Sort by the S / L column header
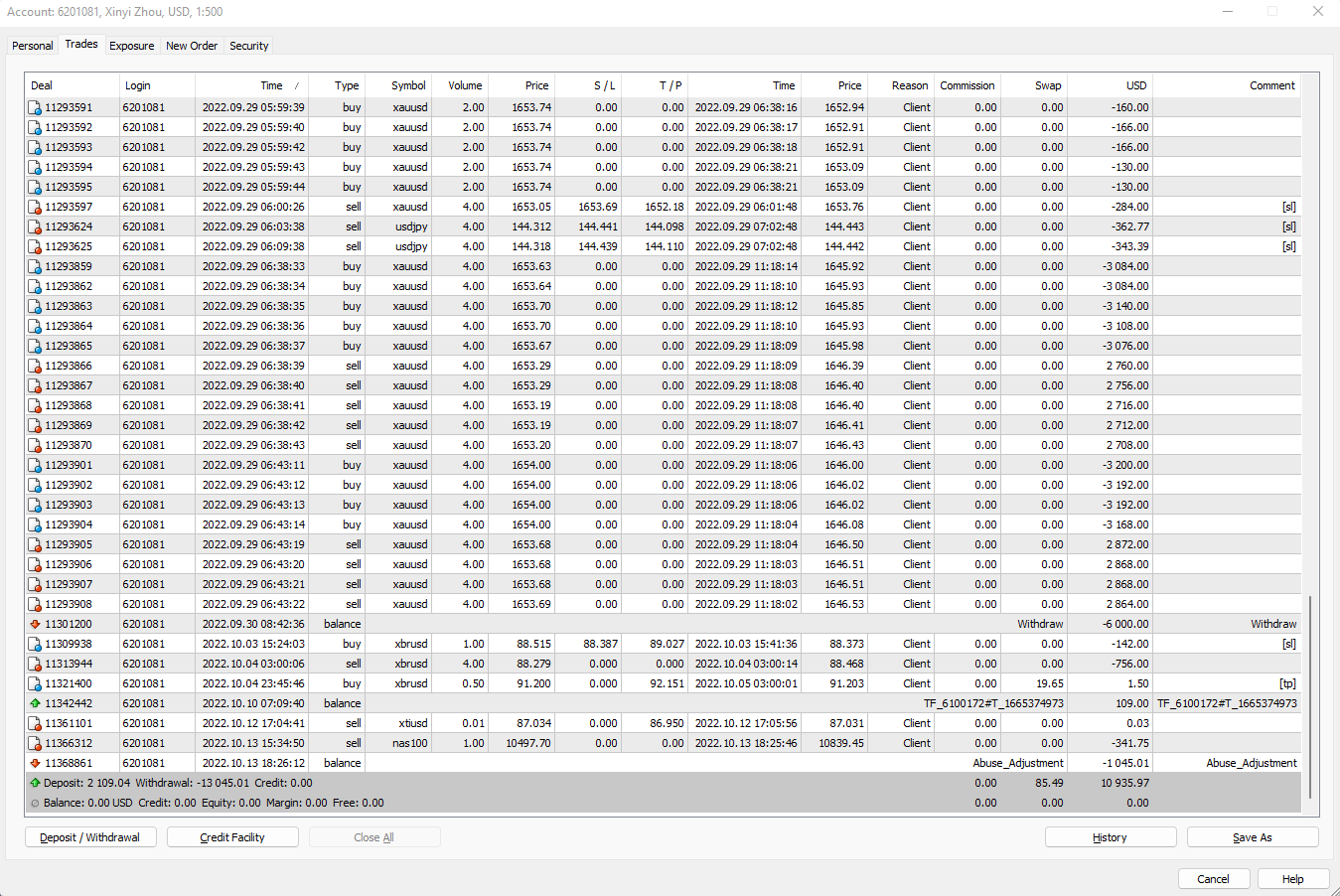The image size is (1340, 896). point(588,85)
